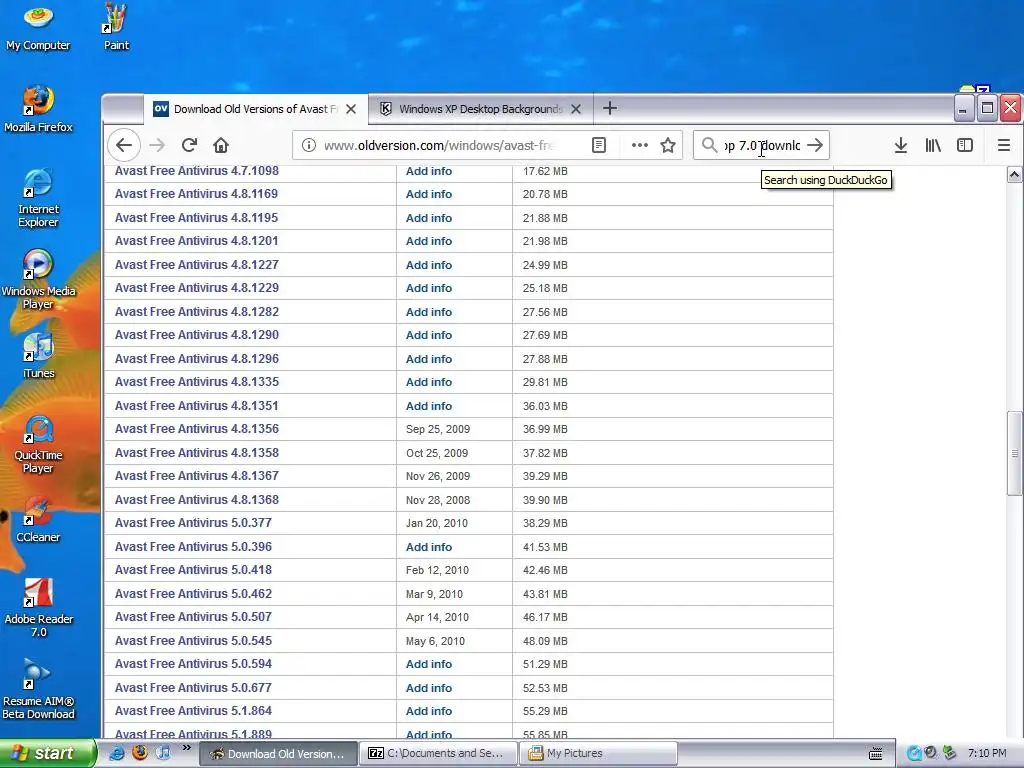Select Internet Explorer desktop icon

click(38, 197)
